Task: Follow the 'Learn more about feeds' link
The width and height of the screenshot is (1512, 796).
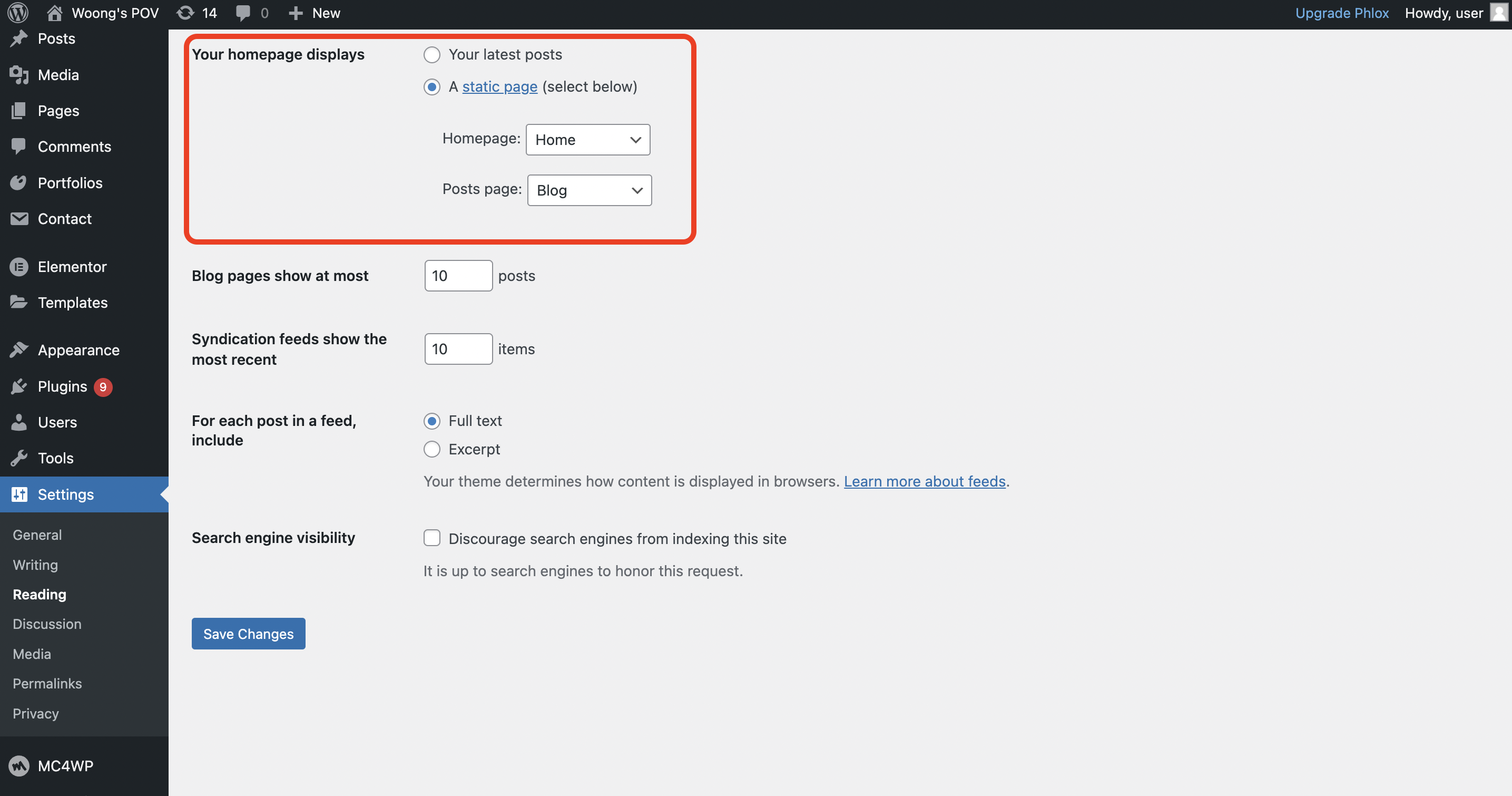Action: click(925, 481)
